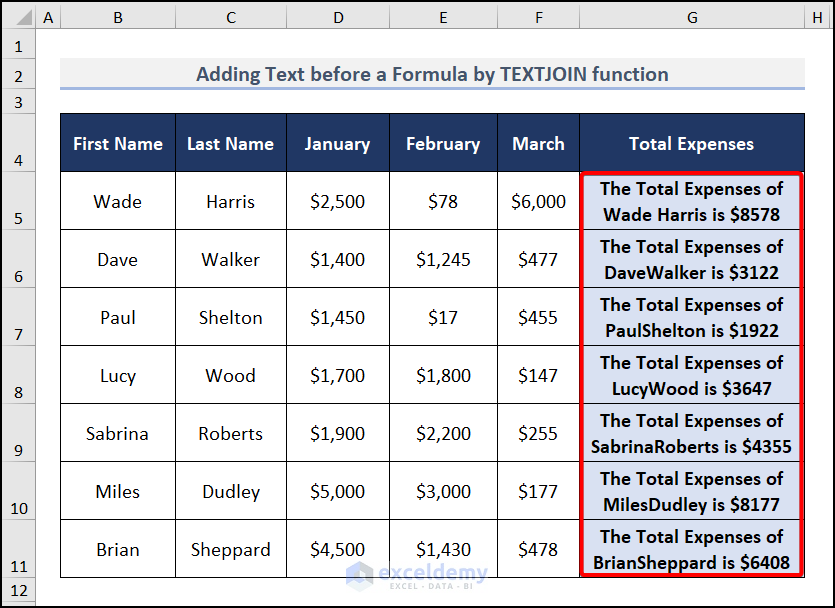This screenshot has height=608, width=835.
Task: Select the cell with last name Sheppard
Action: click(x=231, y=550)
